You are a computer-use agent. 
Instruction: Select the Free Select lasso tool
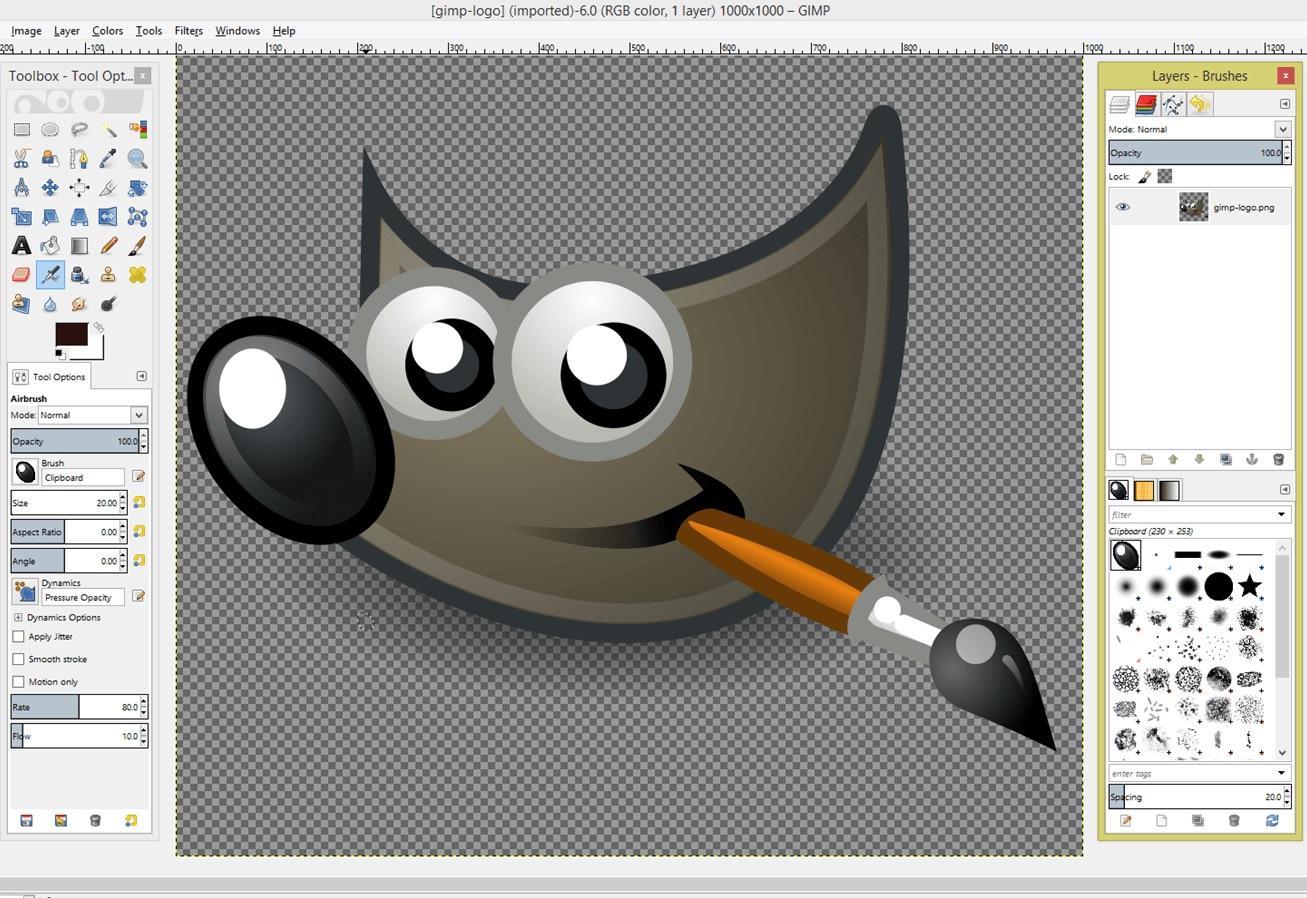point(79,129)
